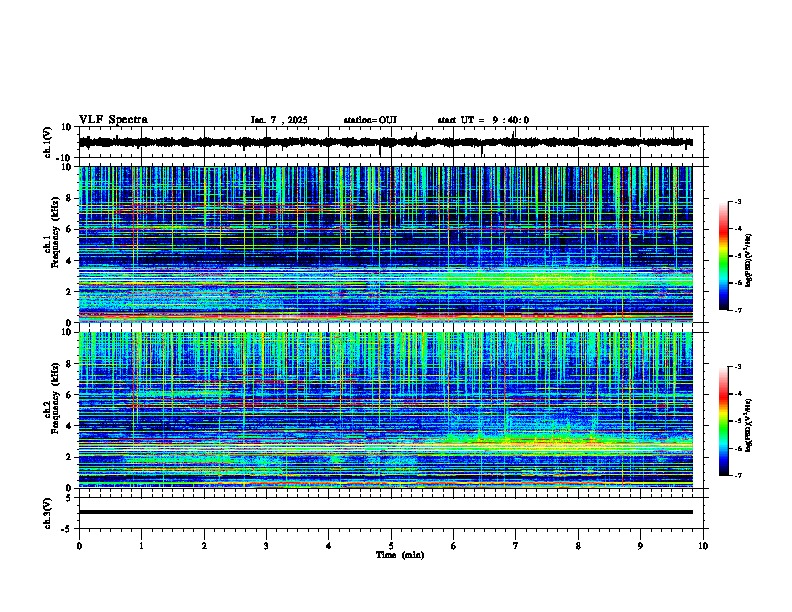The image size is (792, 612).
Task: Click the "-5" tick on ch.3(V) axis
Action: pos(67,529)
